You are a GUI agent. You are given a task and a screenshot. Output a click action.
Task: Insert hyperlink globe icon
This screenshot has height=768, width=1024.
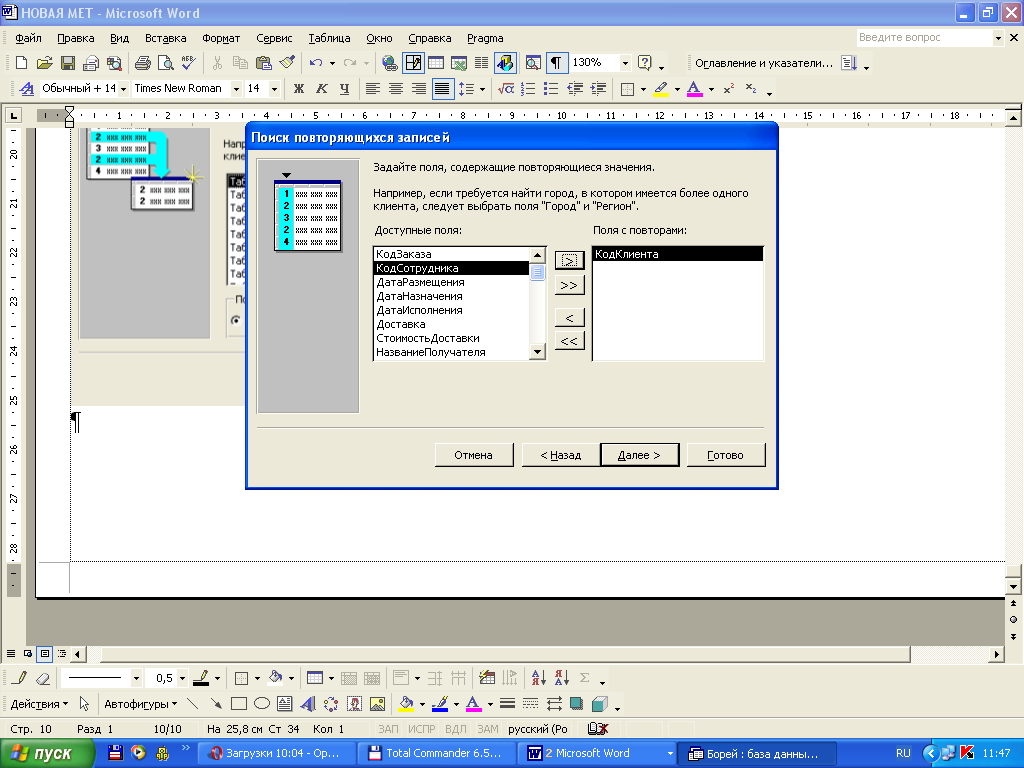pyautogui.click(x=390, y=63)
